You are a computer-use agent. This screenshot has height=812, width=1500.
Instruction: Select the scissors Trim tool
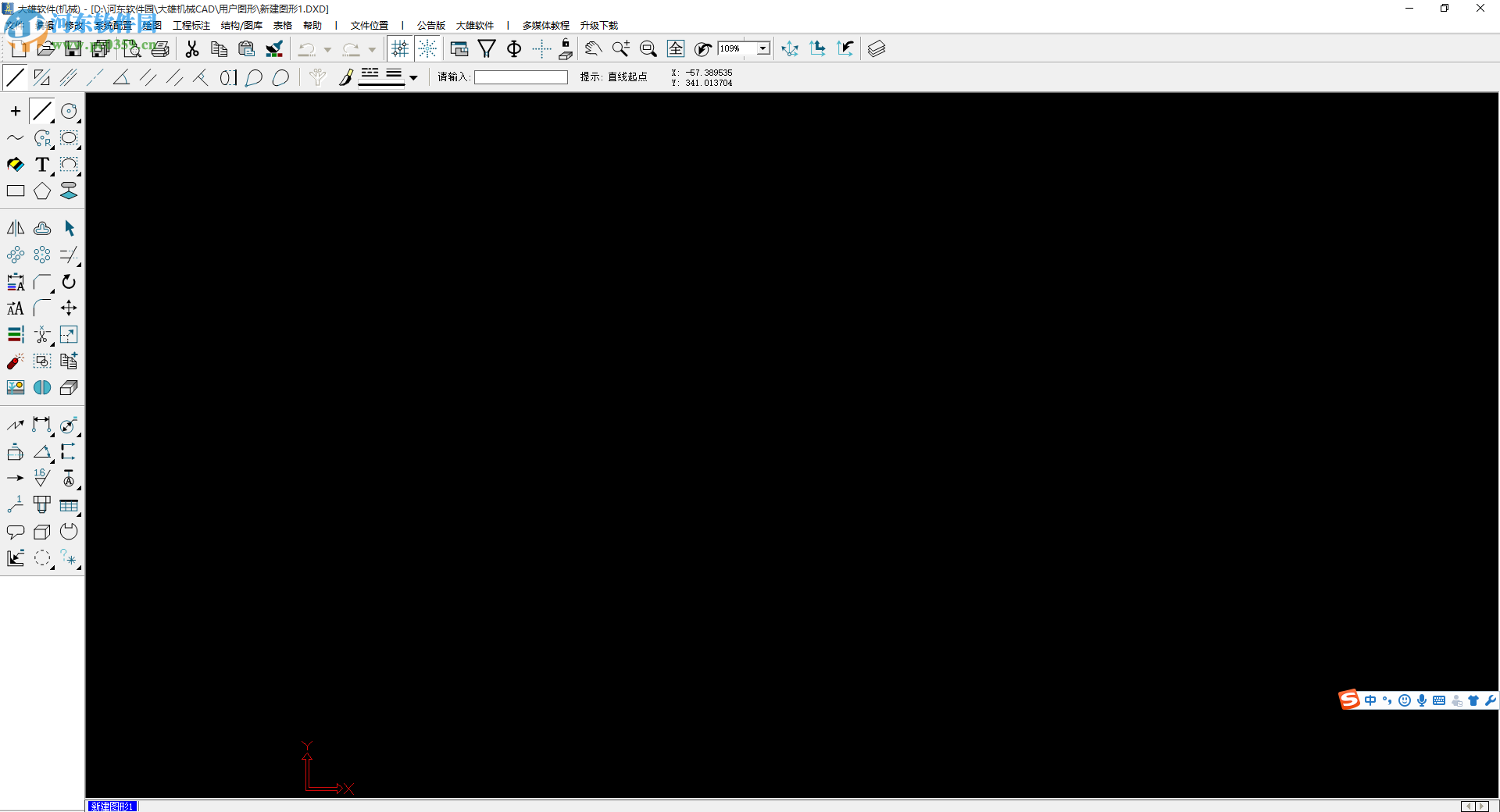(42, 335)
